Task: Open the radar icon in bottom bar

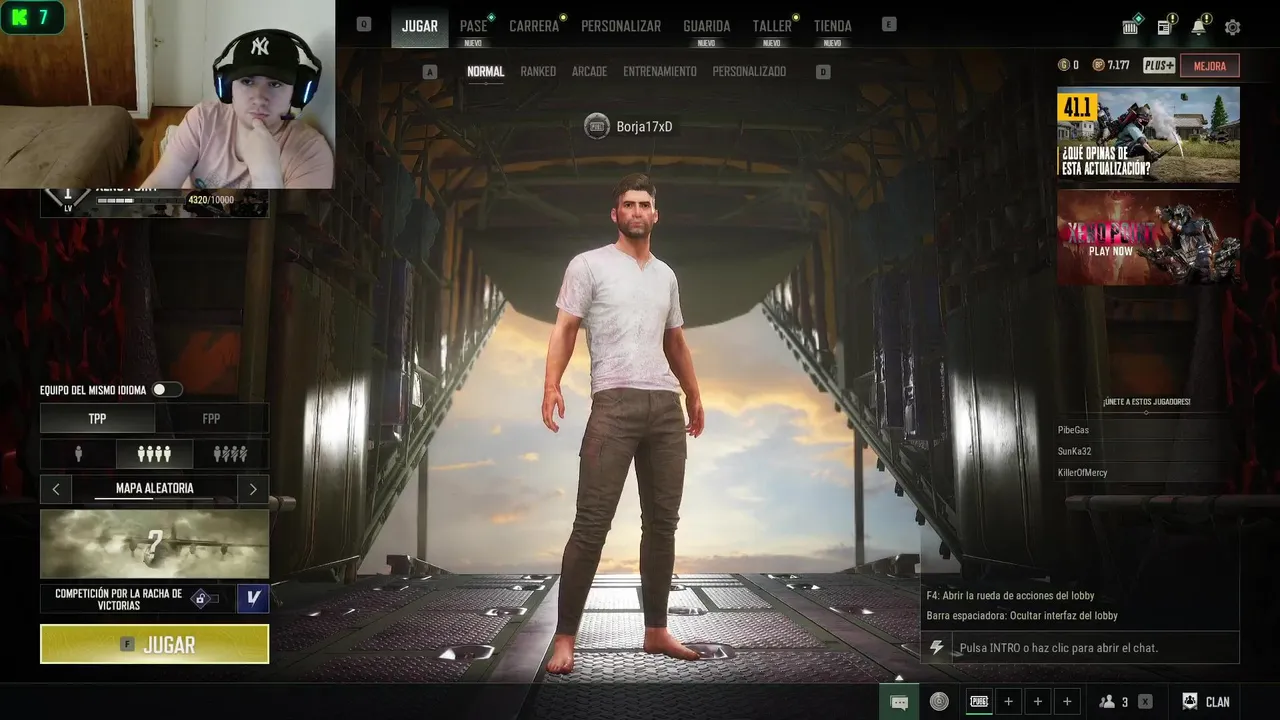Action: 939,702
